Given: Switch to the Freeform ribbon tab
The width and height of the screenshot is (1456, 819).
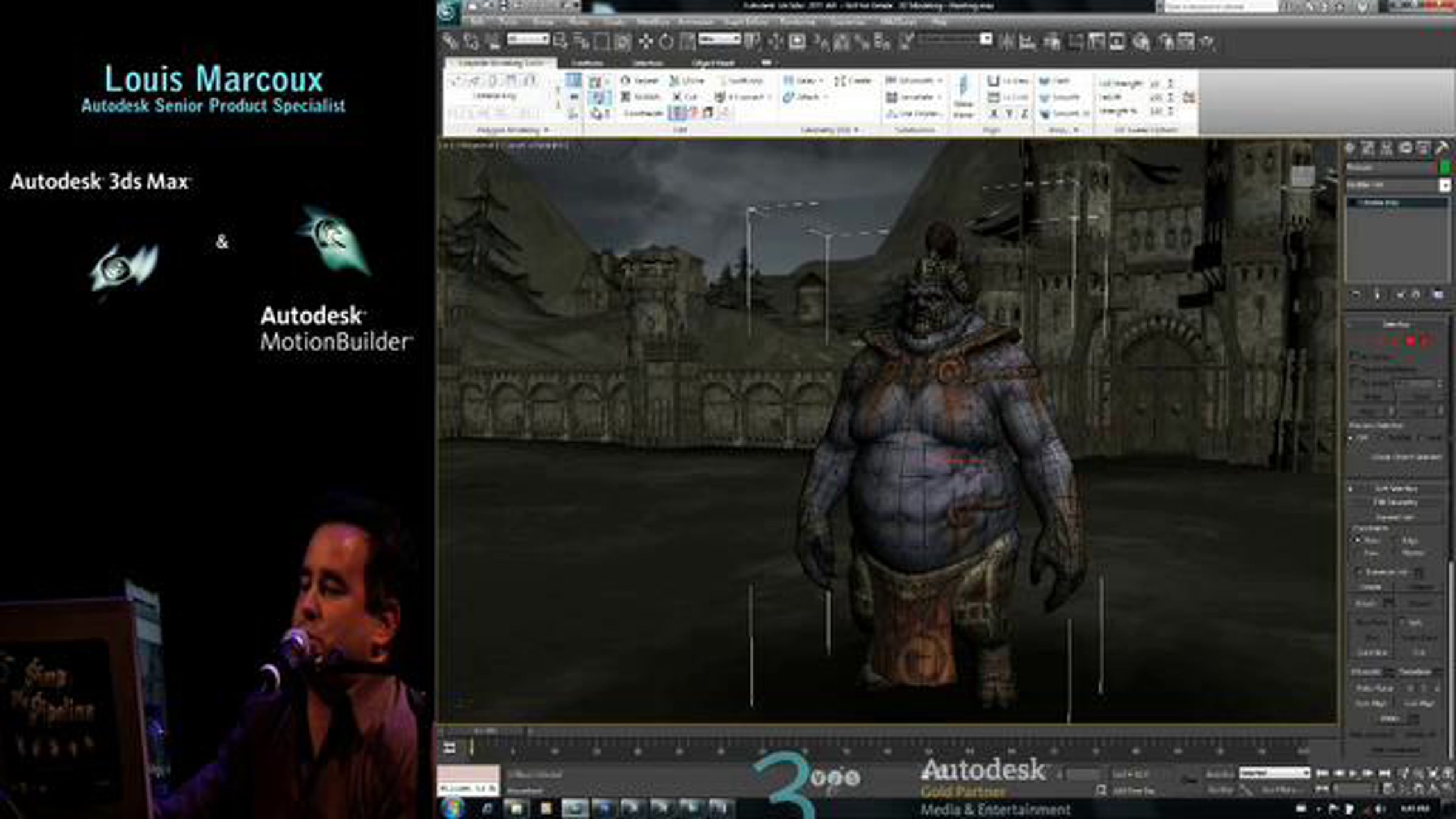Looking at the screenshot, I should click(587, 63).
